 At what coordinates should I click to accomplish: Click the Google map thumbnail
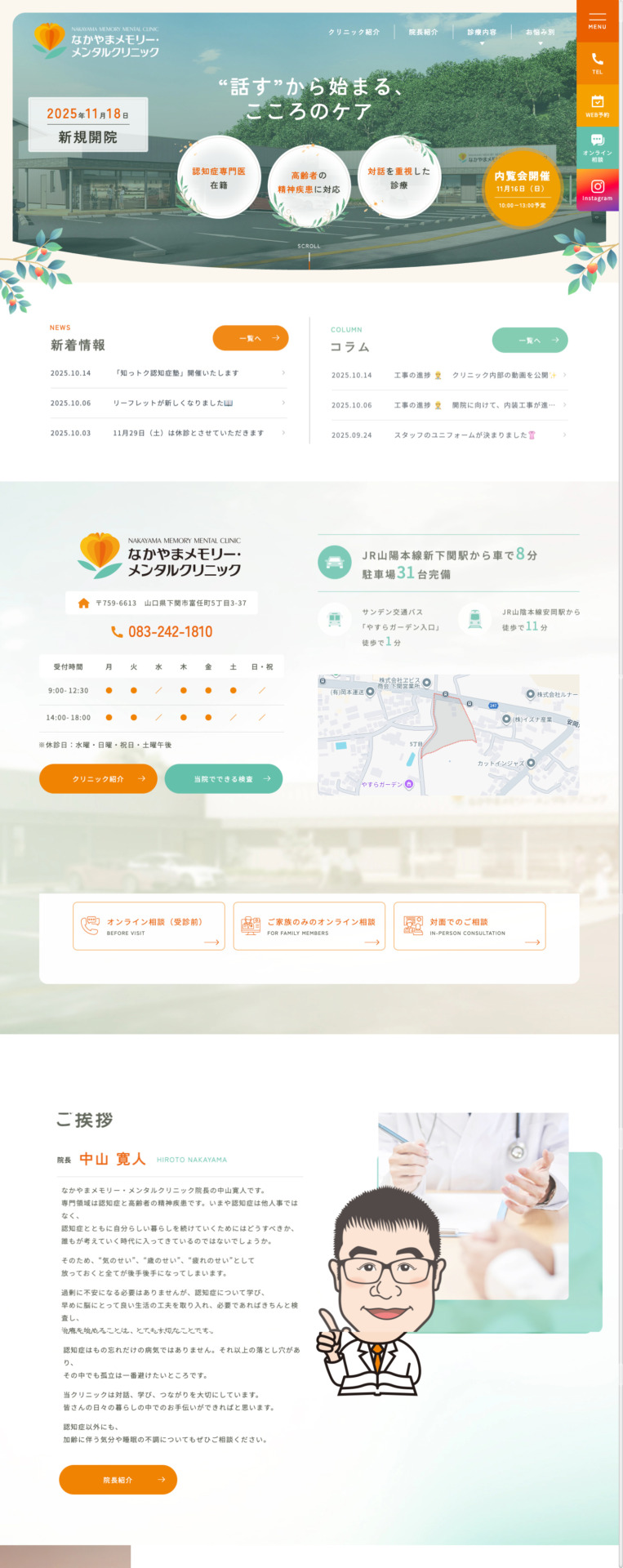point(448,734)
